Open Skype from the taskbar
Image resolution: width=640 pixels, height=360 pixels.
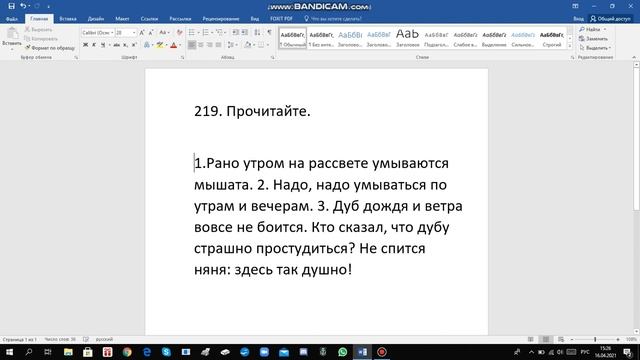(x=166, y=352)
